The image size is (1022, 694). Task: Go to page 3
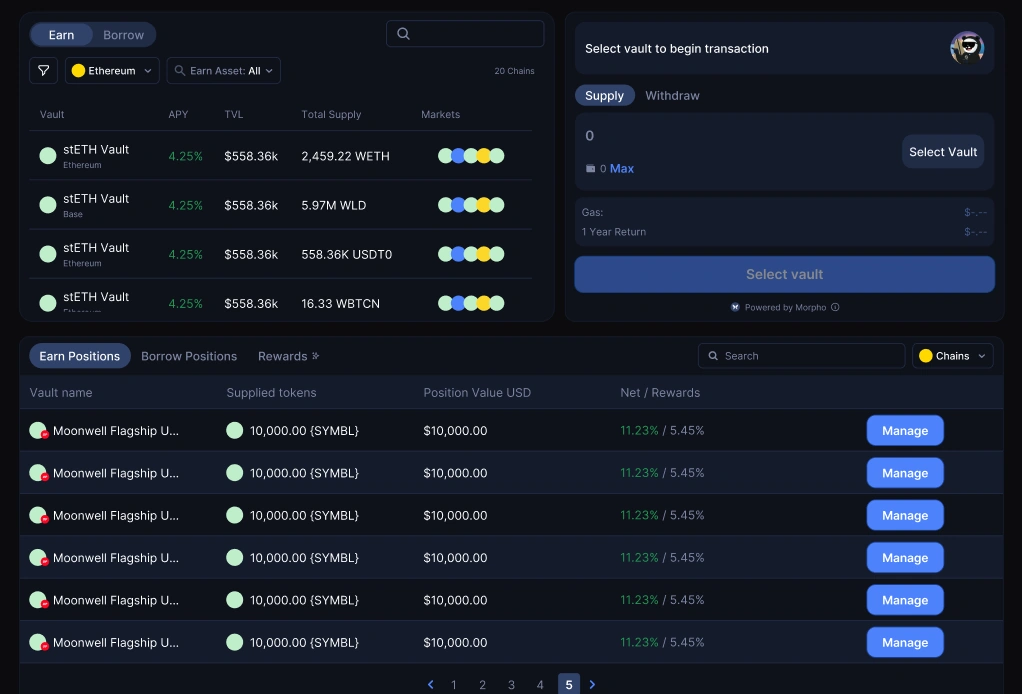(511, 685)
